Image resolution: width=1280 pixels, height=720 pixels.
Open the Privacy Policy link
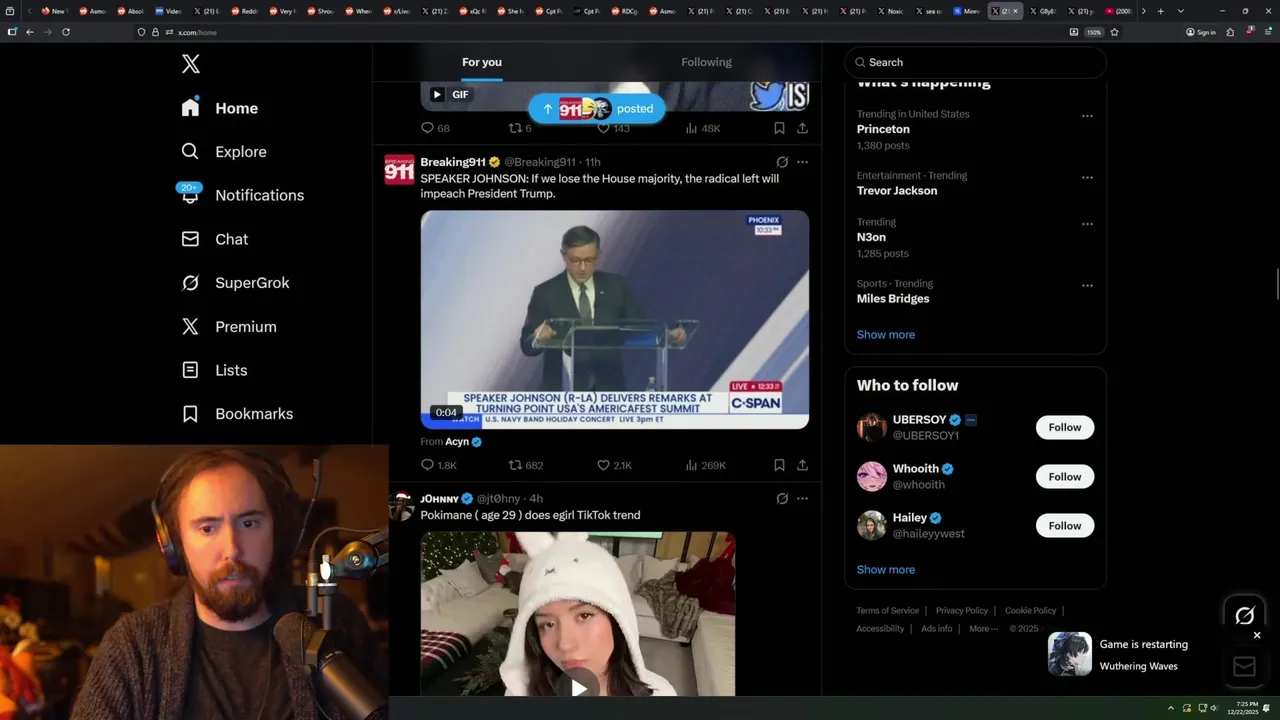click(962, 611)
